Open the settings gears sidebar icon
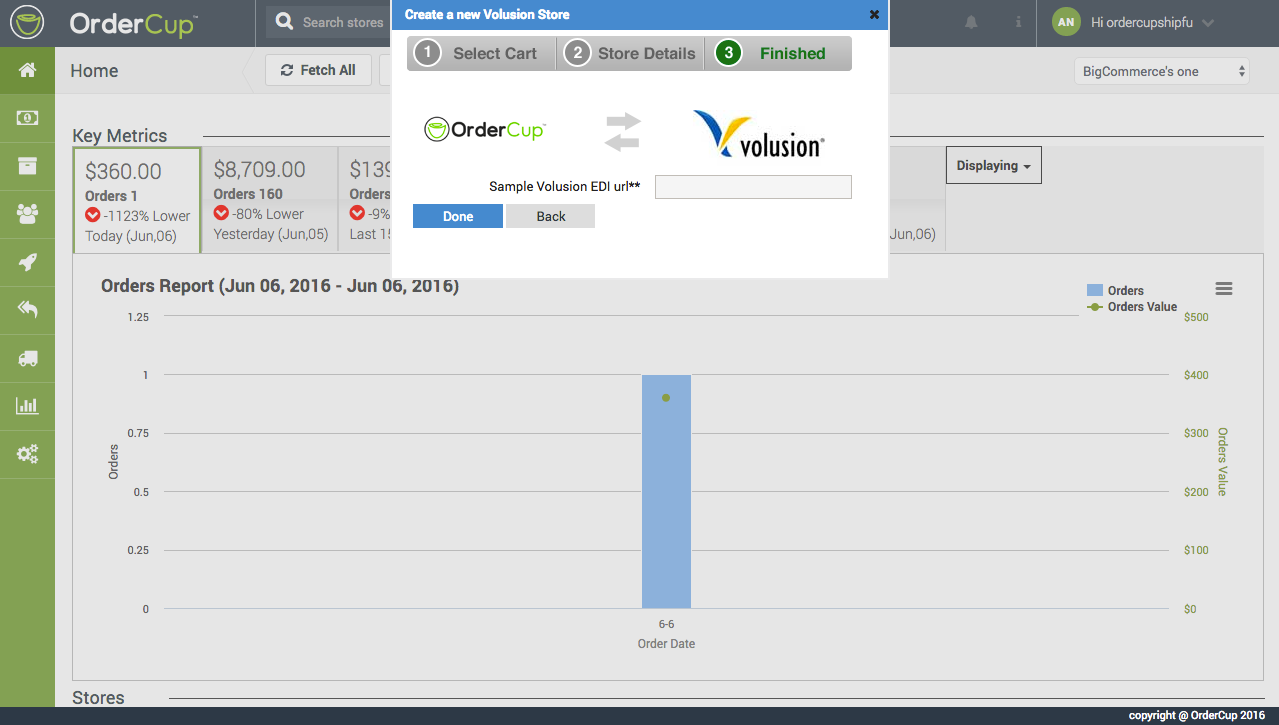Image resolution: width=1279 pixels, height=725 pixels. point(27,454)
